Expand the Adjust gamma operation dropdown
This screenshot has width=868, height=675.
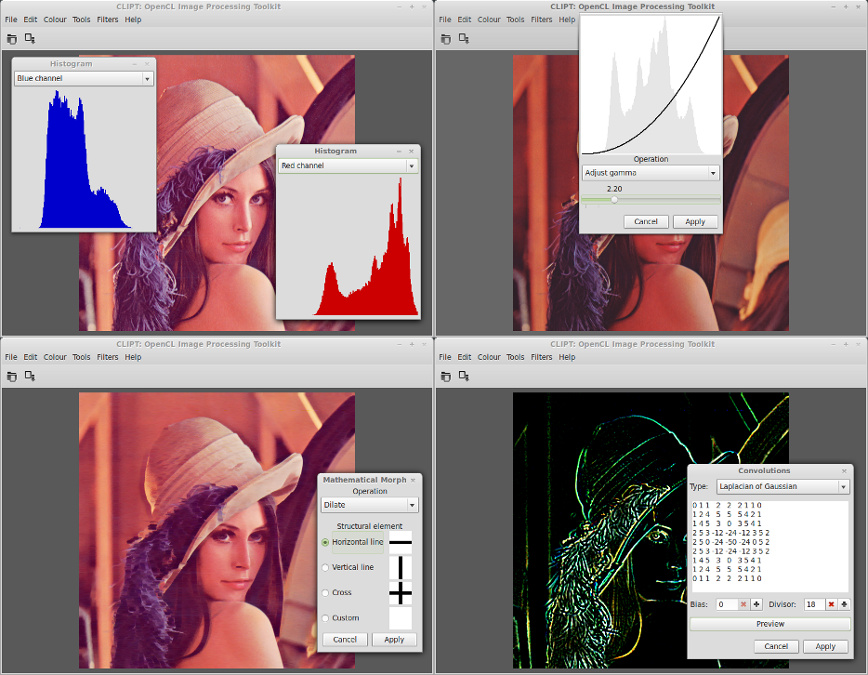click(x=650, y=173)
